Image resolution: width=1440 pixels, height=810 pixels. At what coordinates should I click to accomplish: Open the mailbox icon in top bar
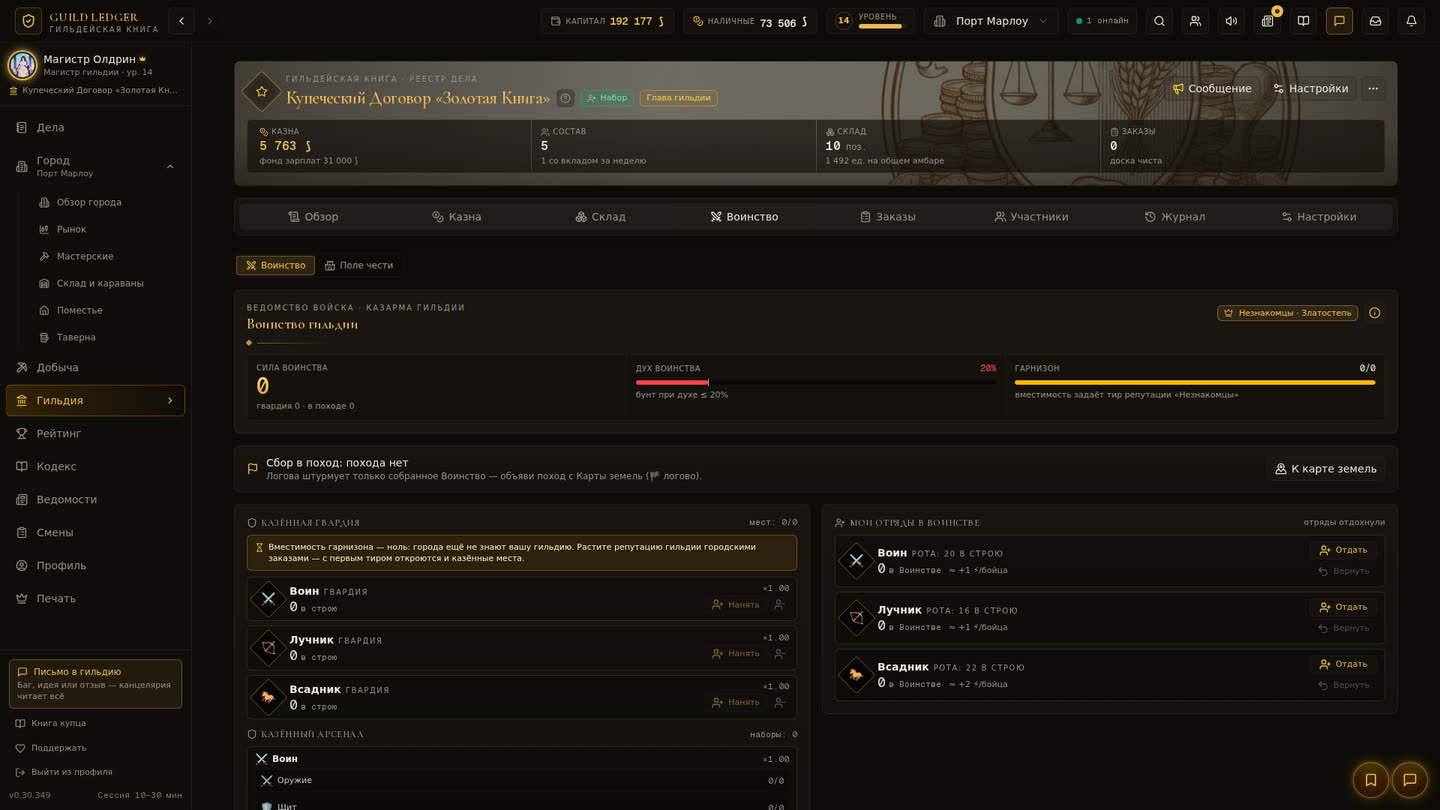coord(1375,21)
